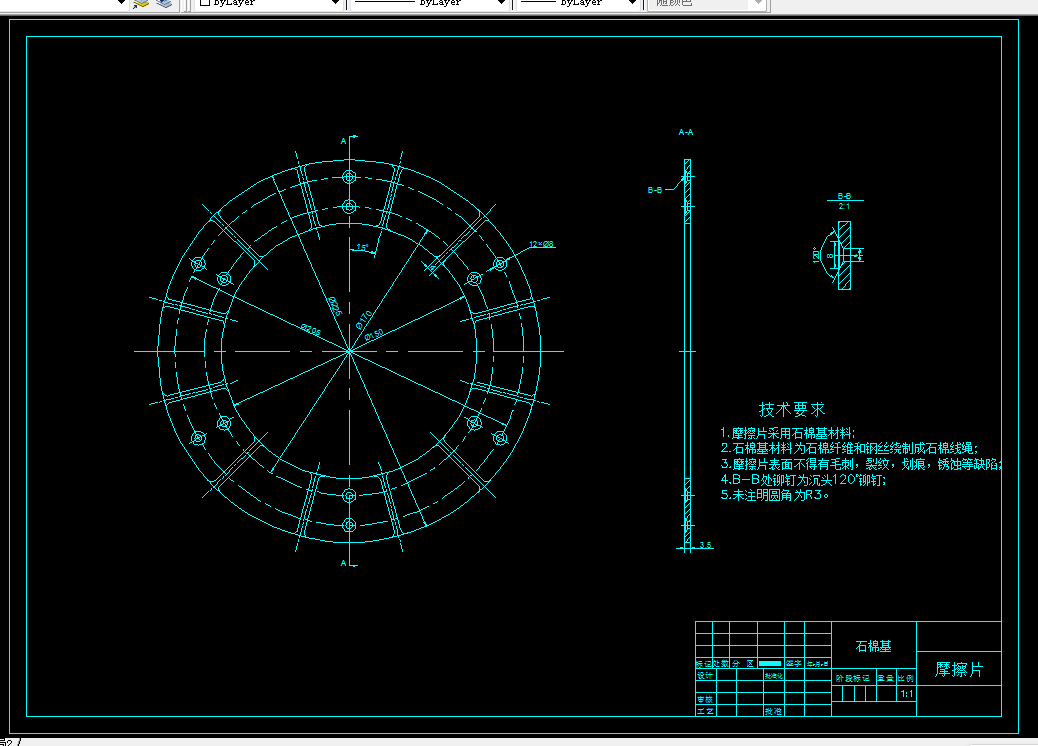This screenshot has width=1038, height=746.
Task: Select note 2 about 石棉纤维和钢丝
Action: [849, 449]
